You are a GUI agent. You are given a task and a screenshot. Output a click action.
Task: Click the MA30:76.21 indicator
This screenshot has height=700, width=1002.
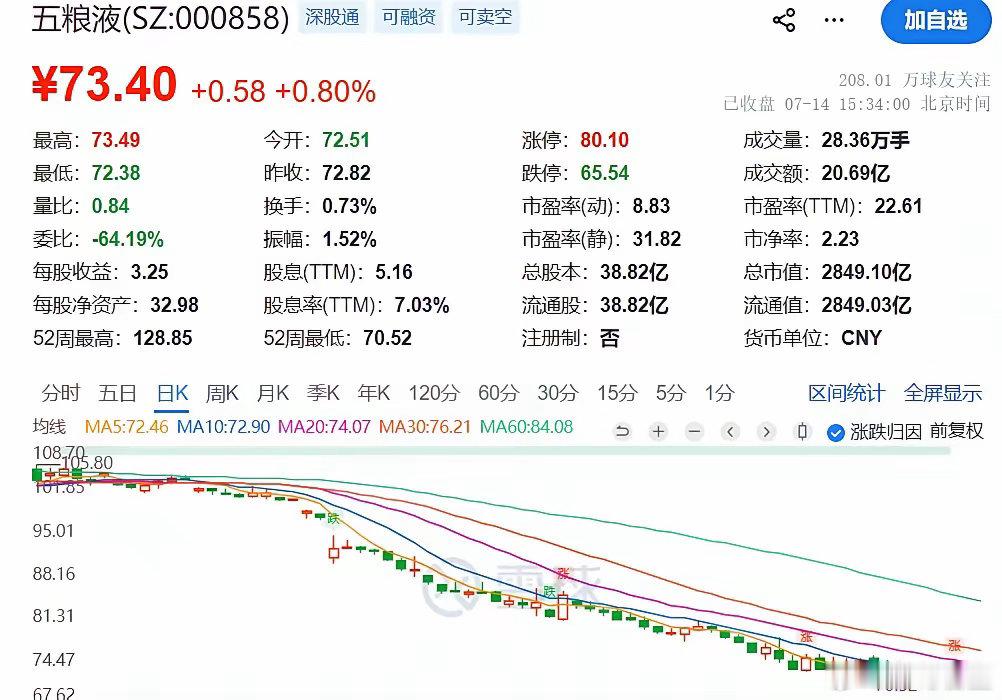click(x=424, y=426)
